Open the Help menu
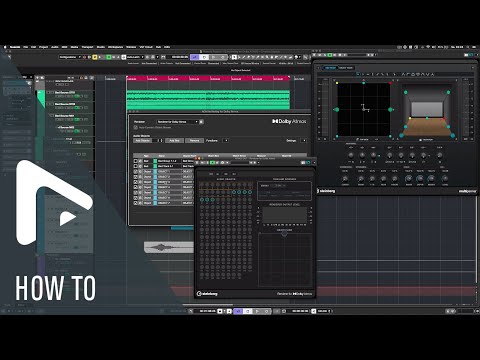 click(167, 47)
